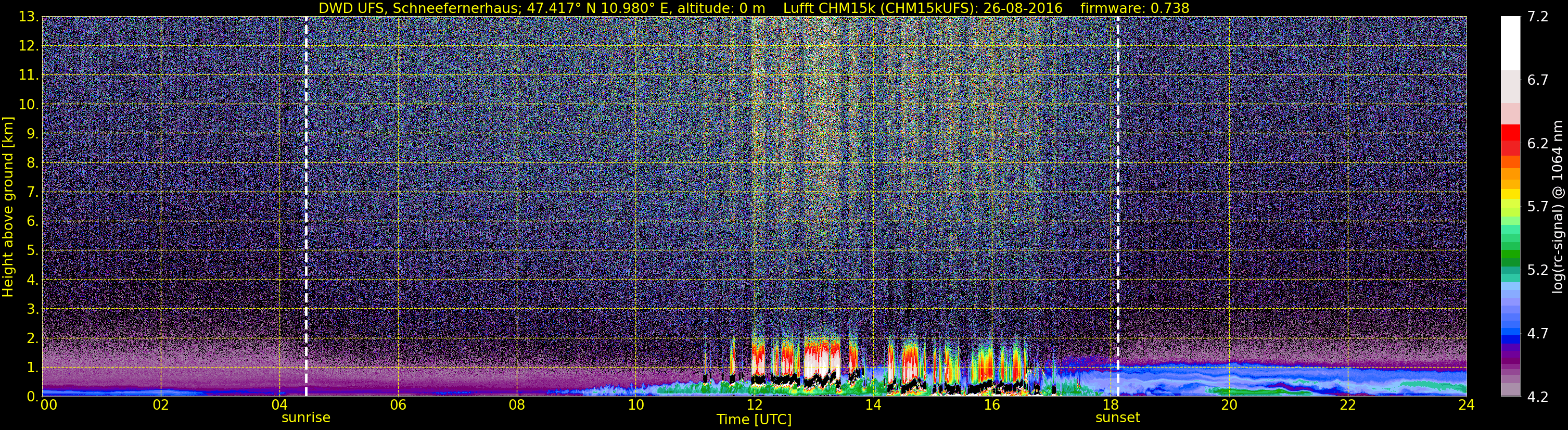Click the height axis tick '13.'
Viewport: 1568px width, 430px height.
[x=29, y=17]
